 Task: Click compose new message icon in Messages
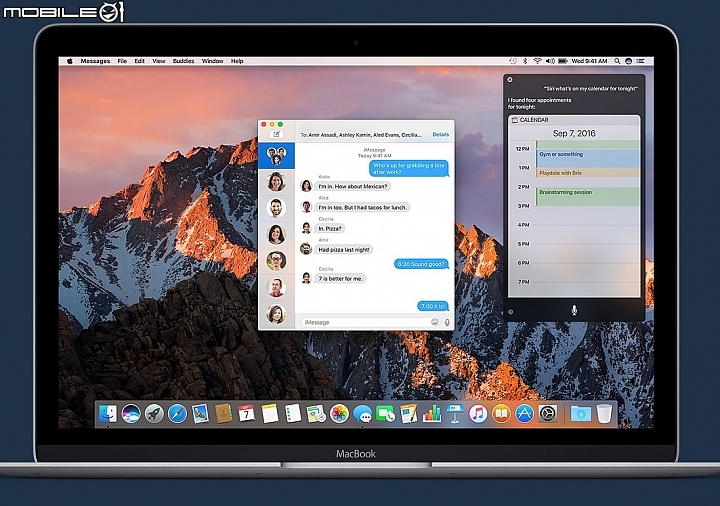(276, 135)
